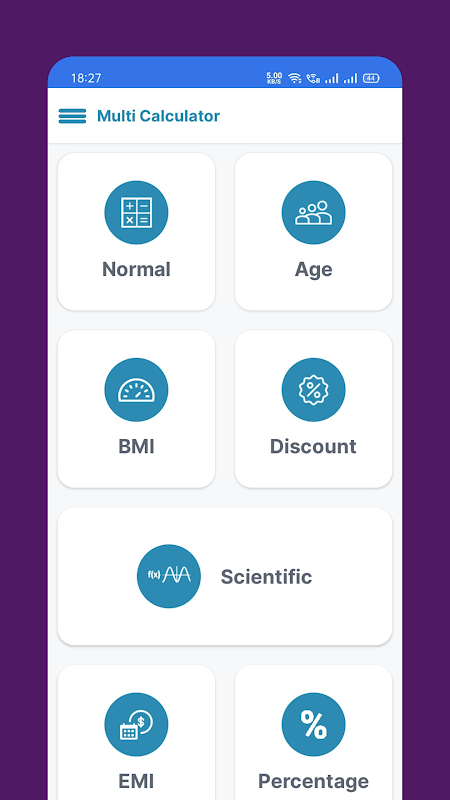Select the BMI gauge icon
The width and height of the screenshot is (450, 800).
tap(136, 390)
